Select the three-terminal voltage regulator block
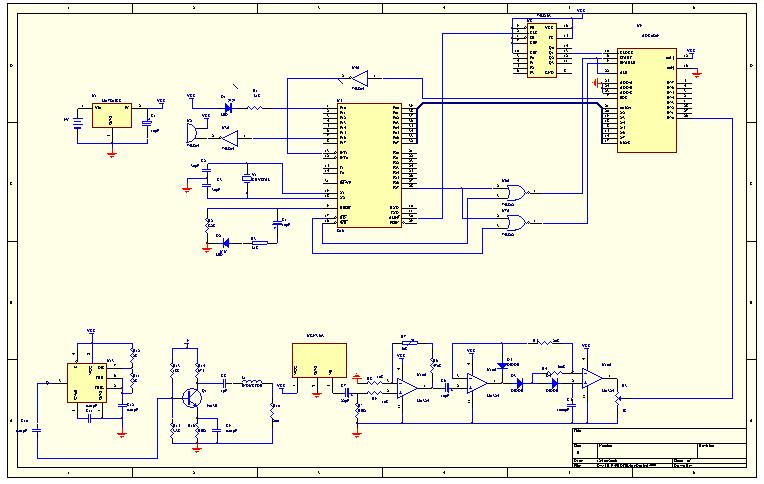This screenshot has height=484, width=764. (112, 115)
